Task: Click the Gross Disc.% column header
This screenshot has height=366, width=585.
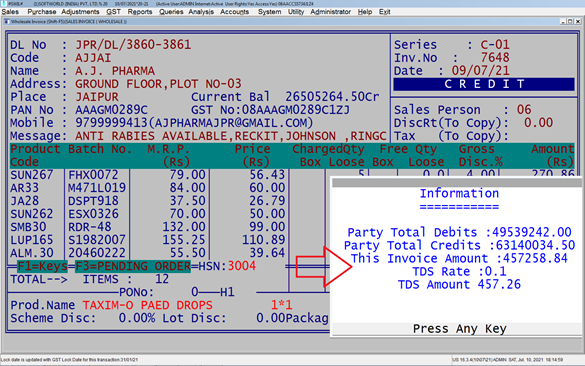Action: tap(480, 156)
